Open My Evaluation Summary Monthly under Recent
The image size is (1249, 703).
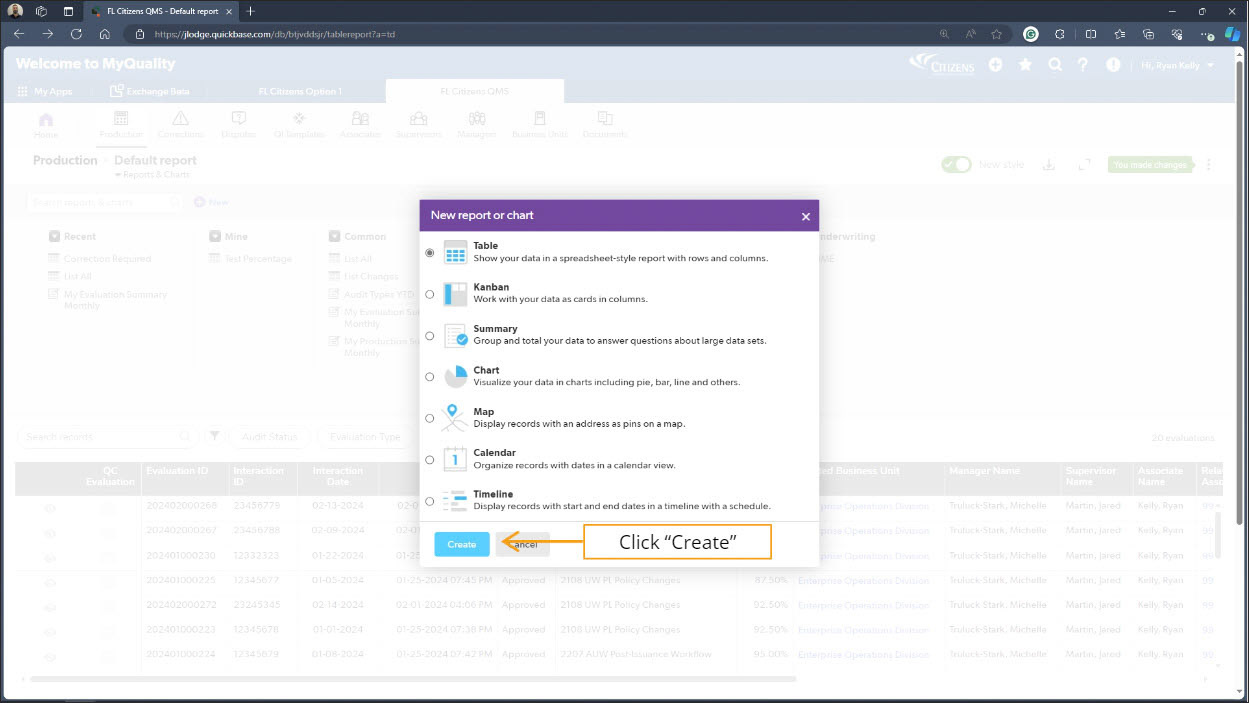coord(115,300)
